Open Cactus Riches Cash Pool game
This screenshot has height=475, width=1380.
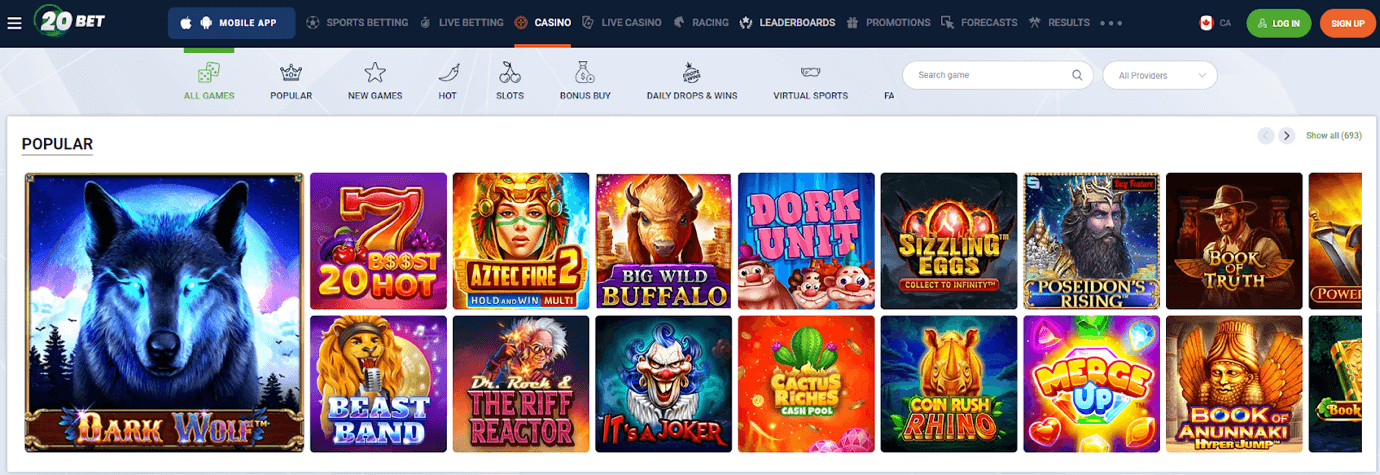806,384
